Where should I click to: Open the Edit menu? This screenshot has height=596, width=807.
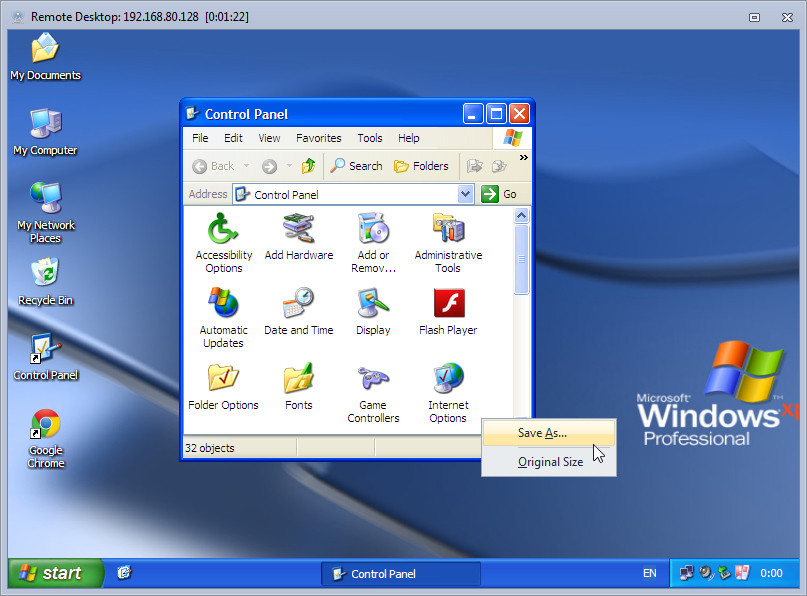[233, 138]
